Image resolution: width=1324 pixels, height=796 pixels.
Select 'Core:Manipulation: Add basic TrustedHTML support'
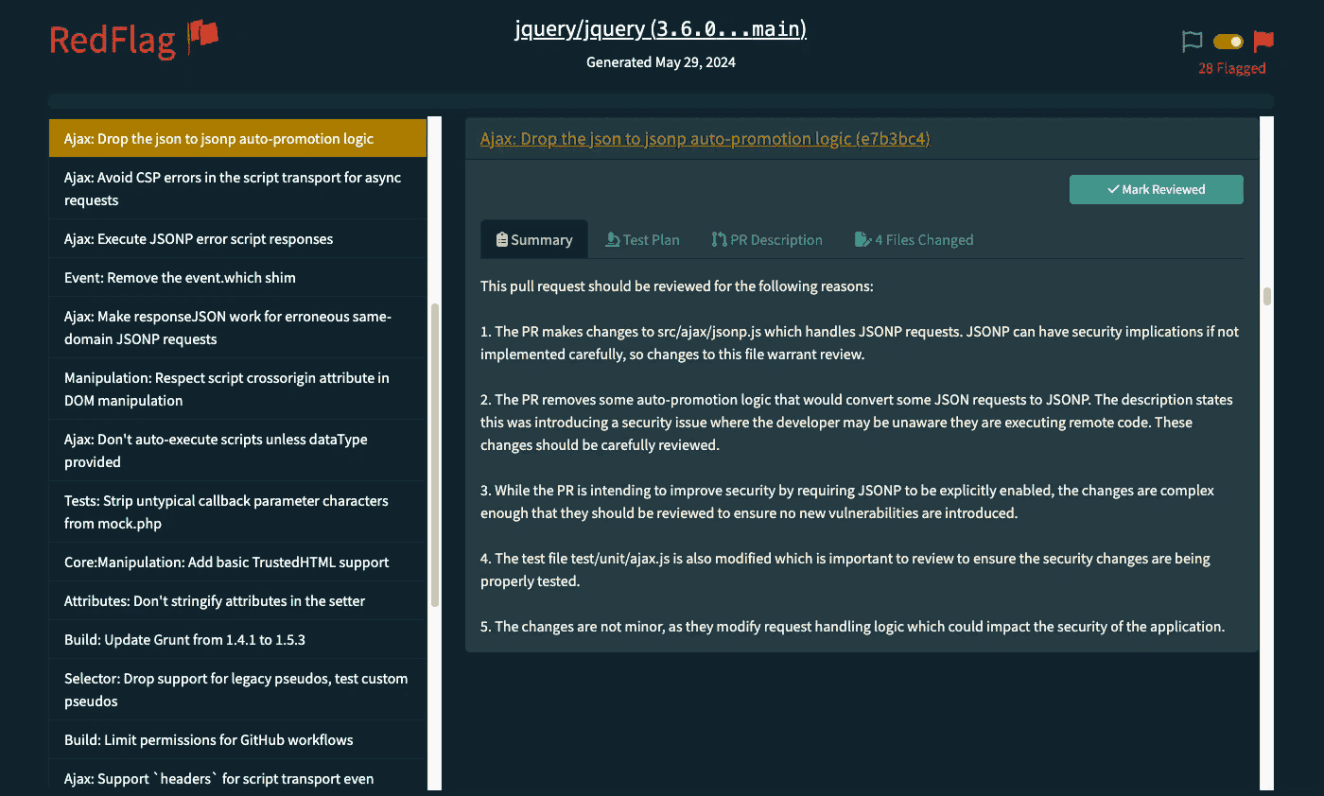[226, 562]
